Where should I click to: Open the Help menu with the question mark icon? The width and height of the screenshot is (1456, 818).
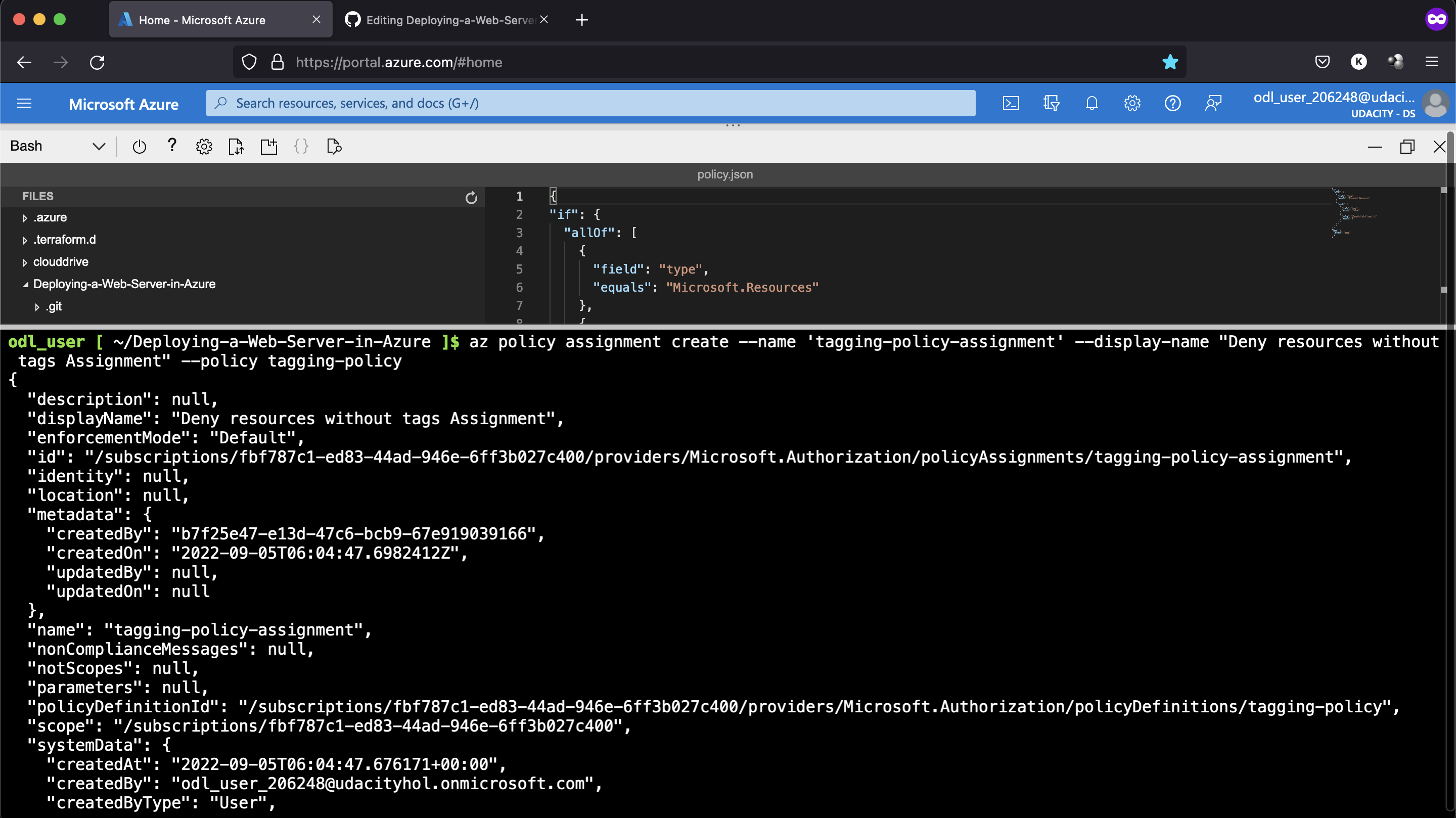[1172, 103]
